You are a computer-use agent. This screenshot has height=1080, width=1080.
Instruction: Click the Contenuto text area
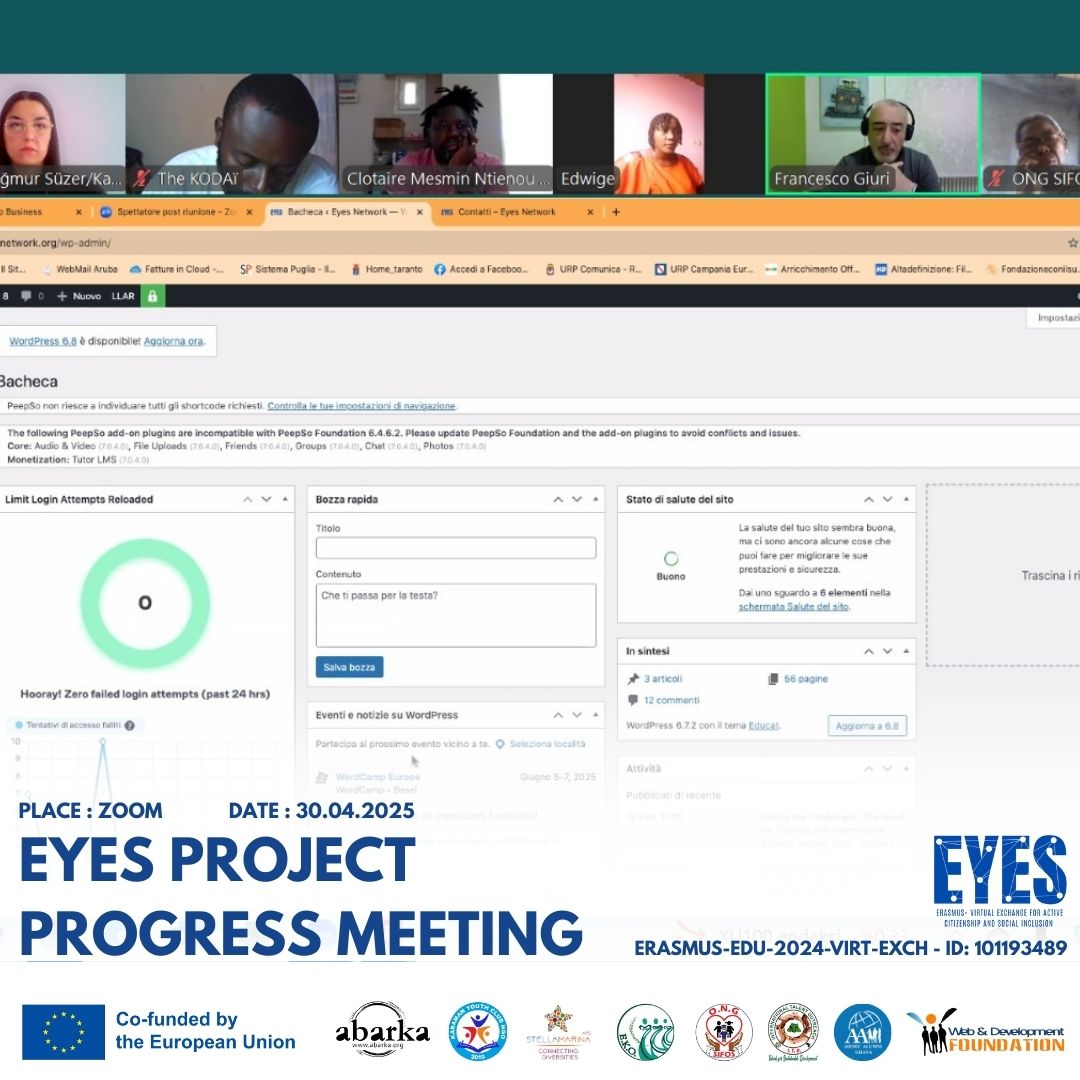pos(456,615)
